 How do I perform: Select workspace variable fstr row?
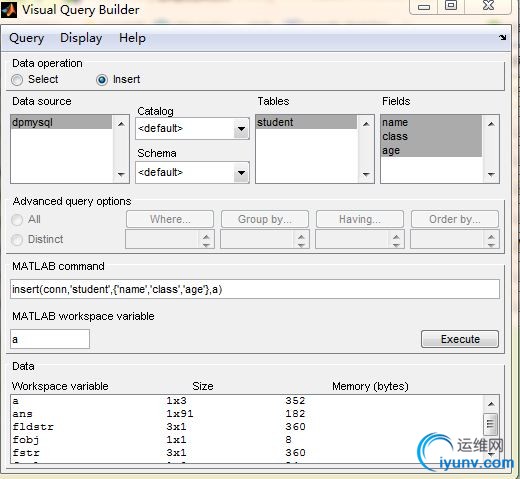tap(247, 453)
